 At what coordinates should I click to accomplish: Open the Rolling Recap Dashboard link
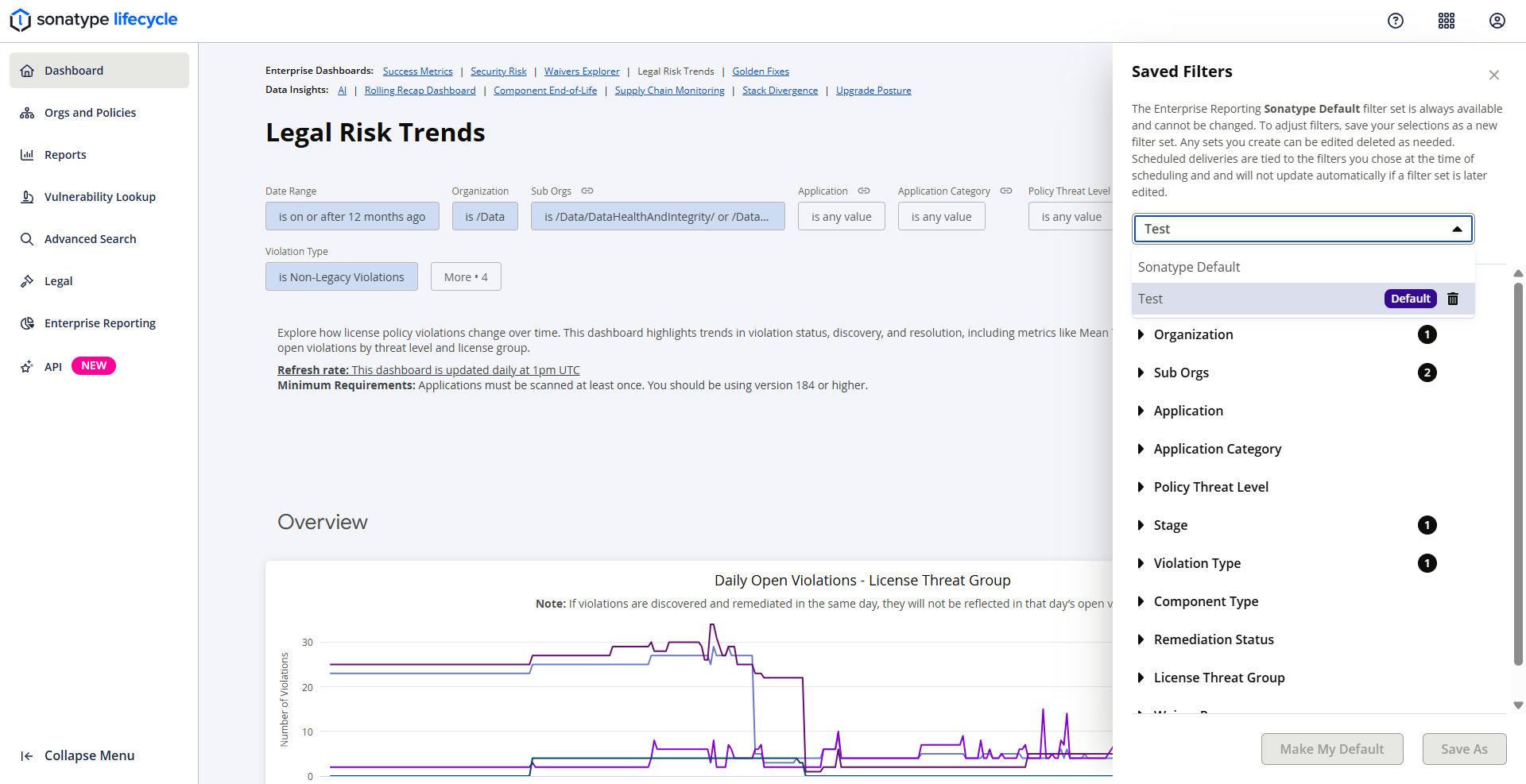click(420, 91)
